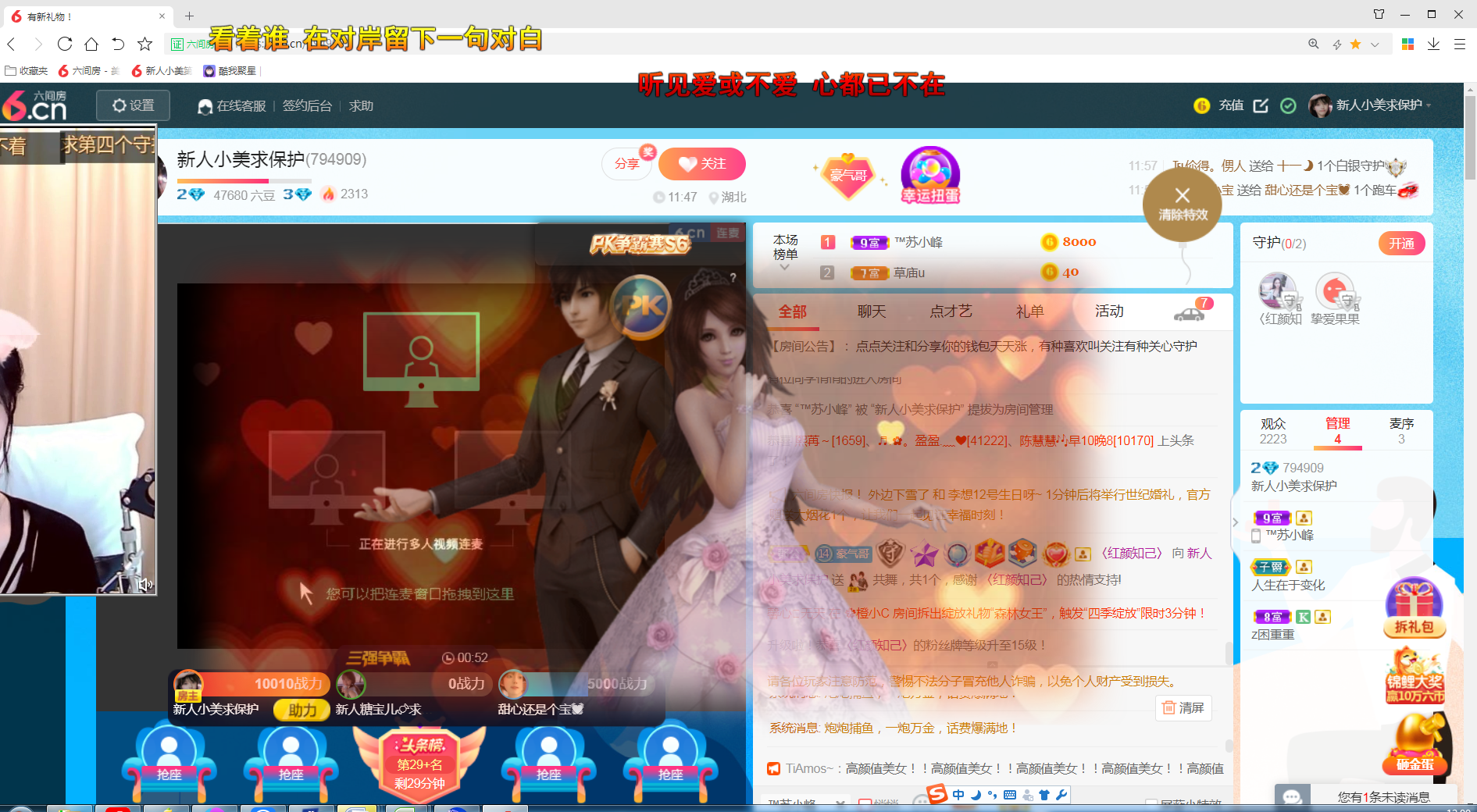Open the 拆礼包 gift box icon
1477x812 pixels.
pyautogui.click(x=1414, y=608)
